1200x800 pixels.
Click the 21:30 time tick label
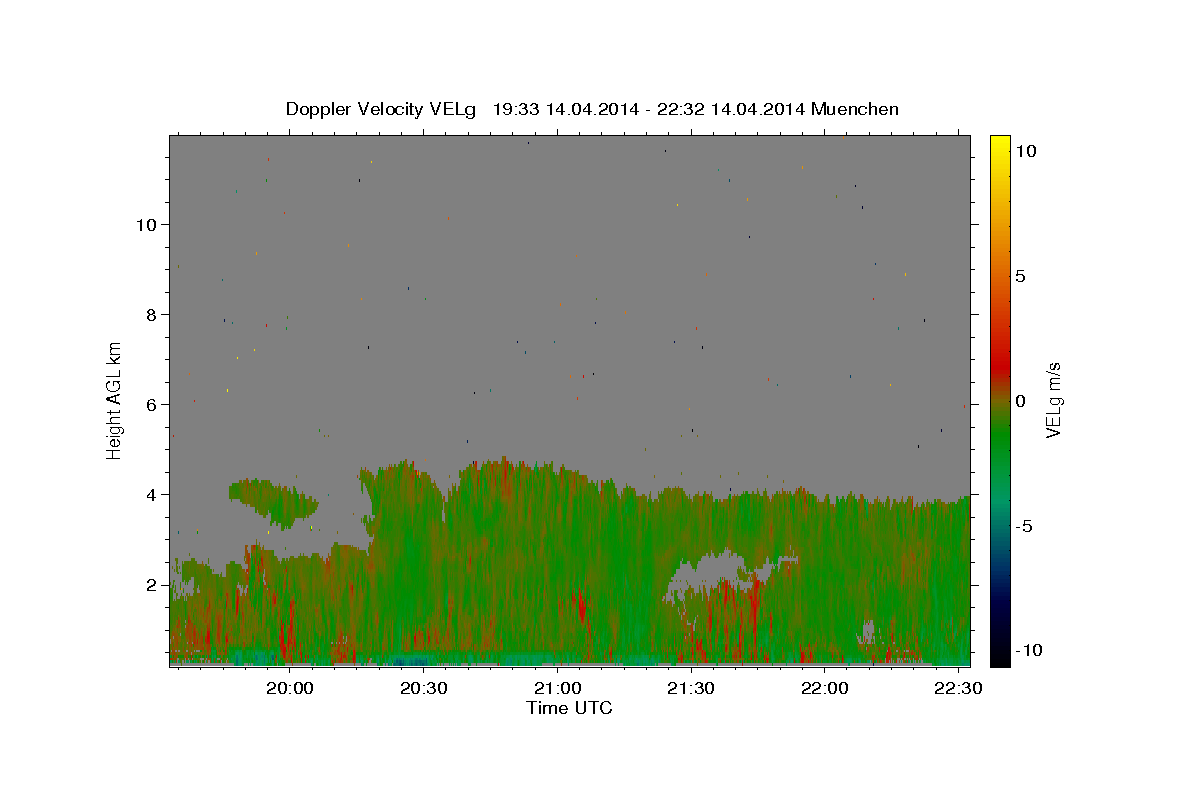691,688
